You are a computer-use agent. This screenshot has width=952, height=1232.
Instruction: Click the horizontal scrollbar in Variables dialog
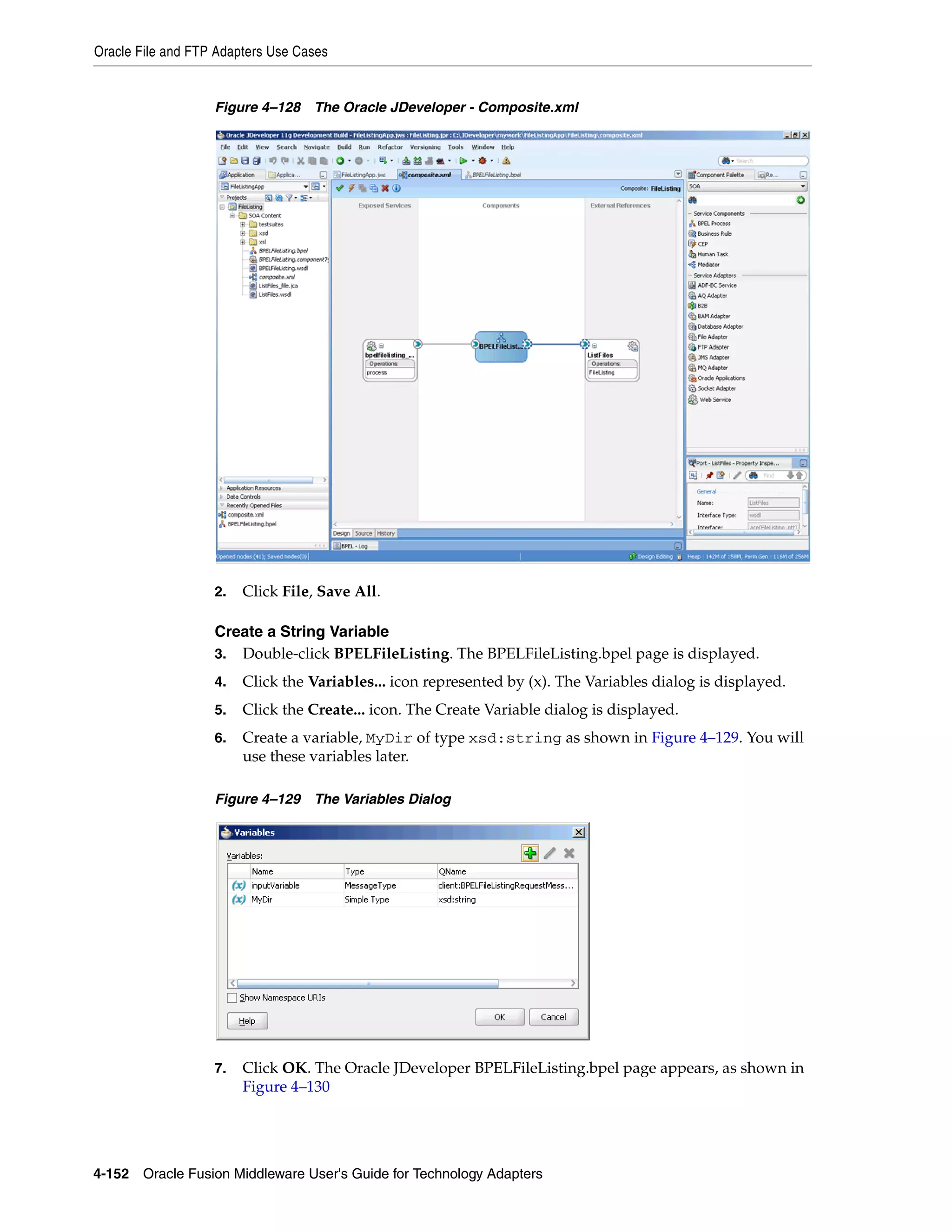tap(367, 983)
